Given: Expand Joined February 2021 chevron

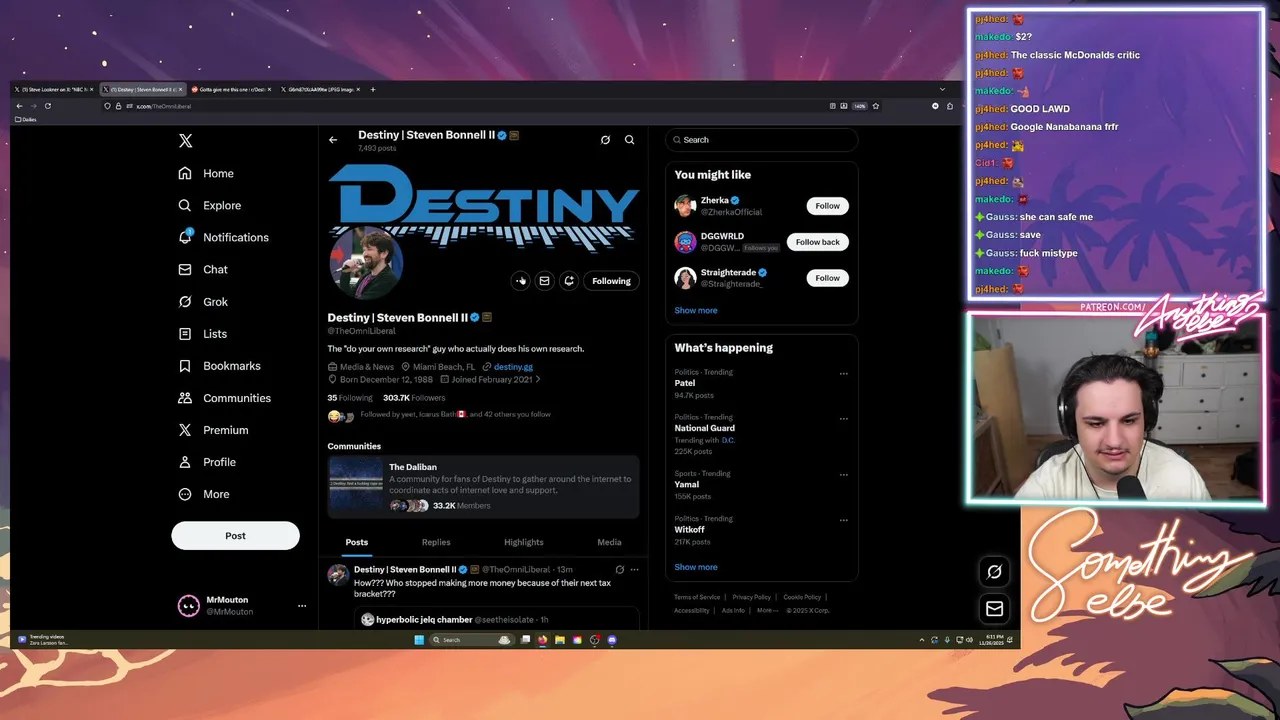Looking at the screenshot, I should [x=538, y=380].
